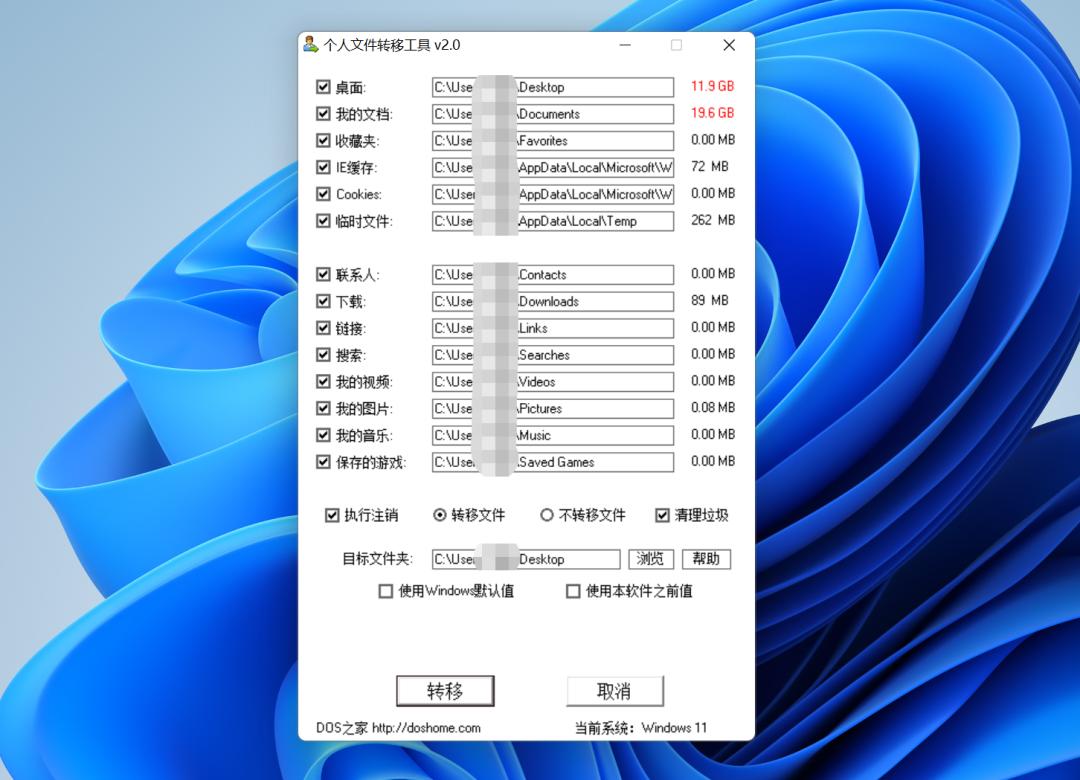The width and height of the screenshot is (1080, 780).
Task: Disable the 清理垃圾 (clean junk) checkbox
Action: pos(663,515)
